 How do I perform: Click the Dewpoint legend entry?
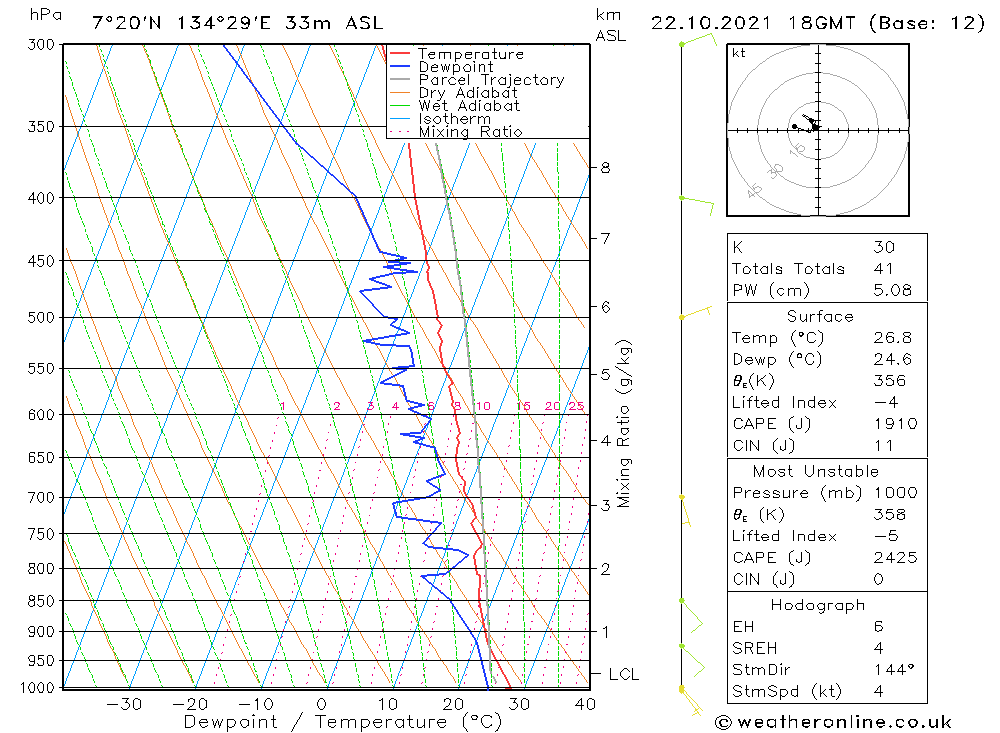(456, 67)
